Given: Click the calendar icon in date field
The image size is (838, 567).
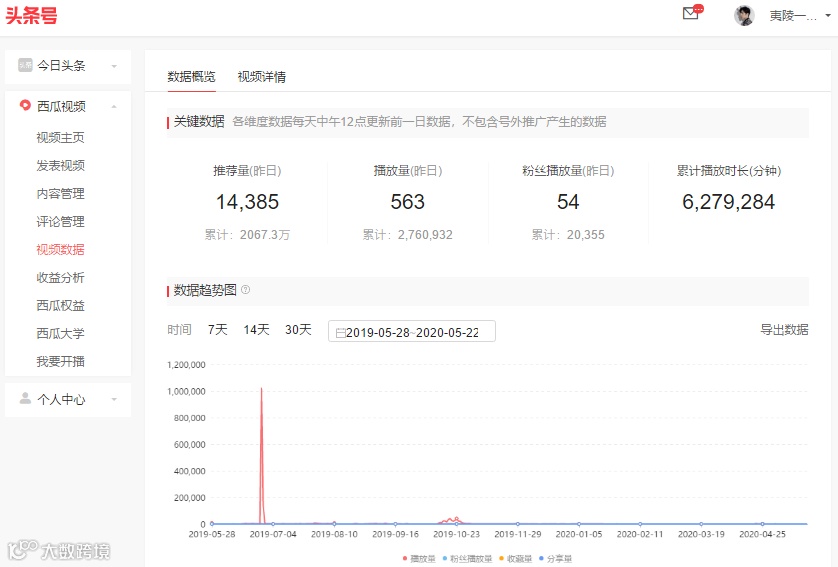Looking at the screenshot, I should (x=340, y=332).
